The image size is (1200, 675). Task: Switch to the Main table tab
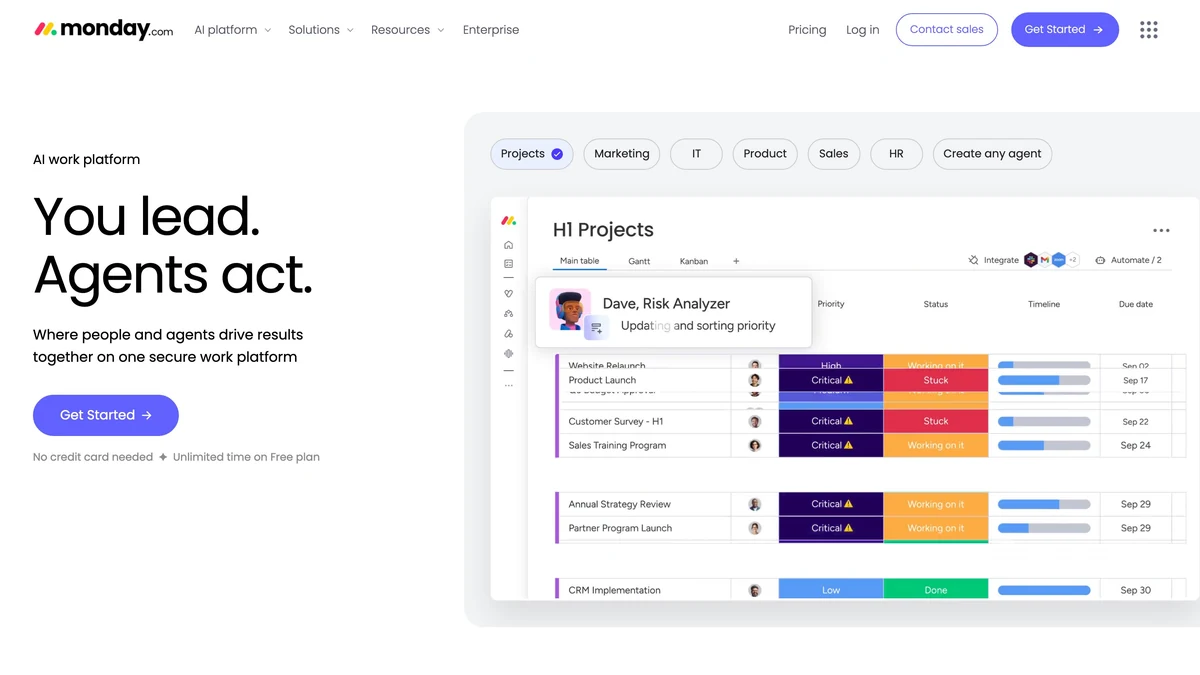(x=579, y=261)
